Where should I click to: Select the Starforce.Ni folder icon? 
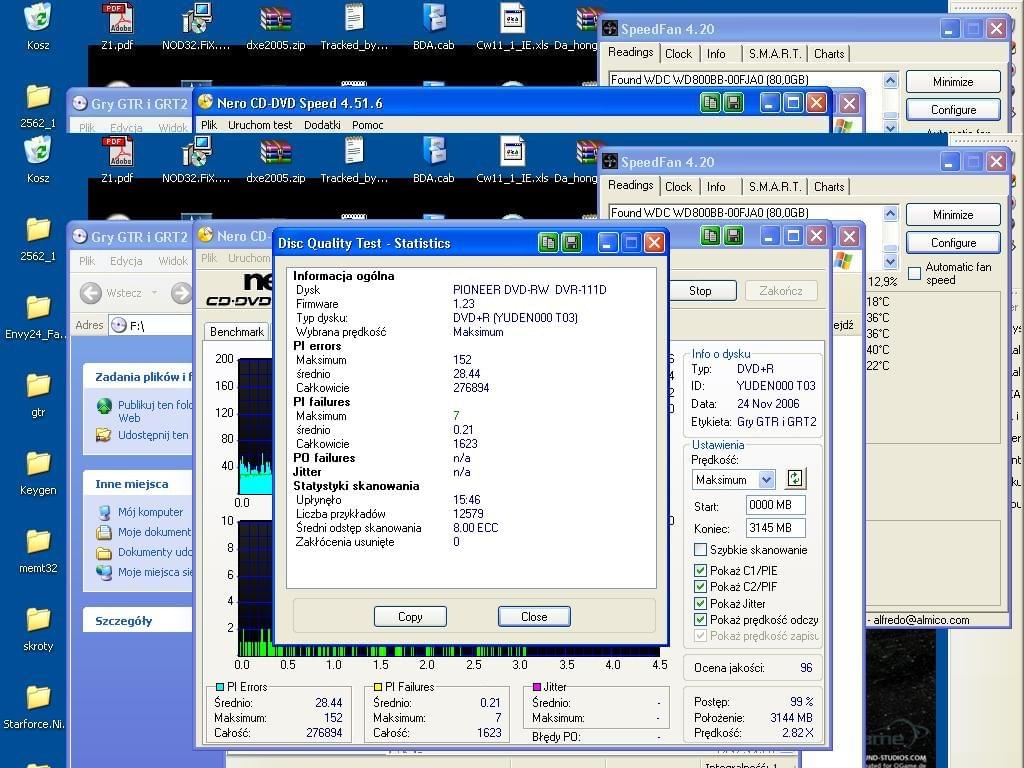click(x=38, y=697)
